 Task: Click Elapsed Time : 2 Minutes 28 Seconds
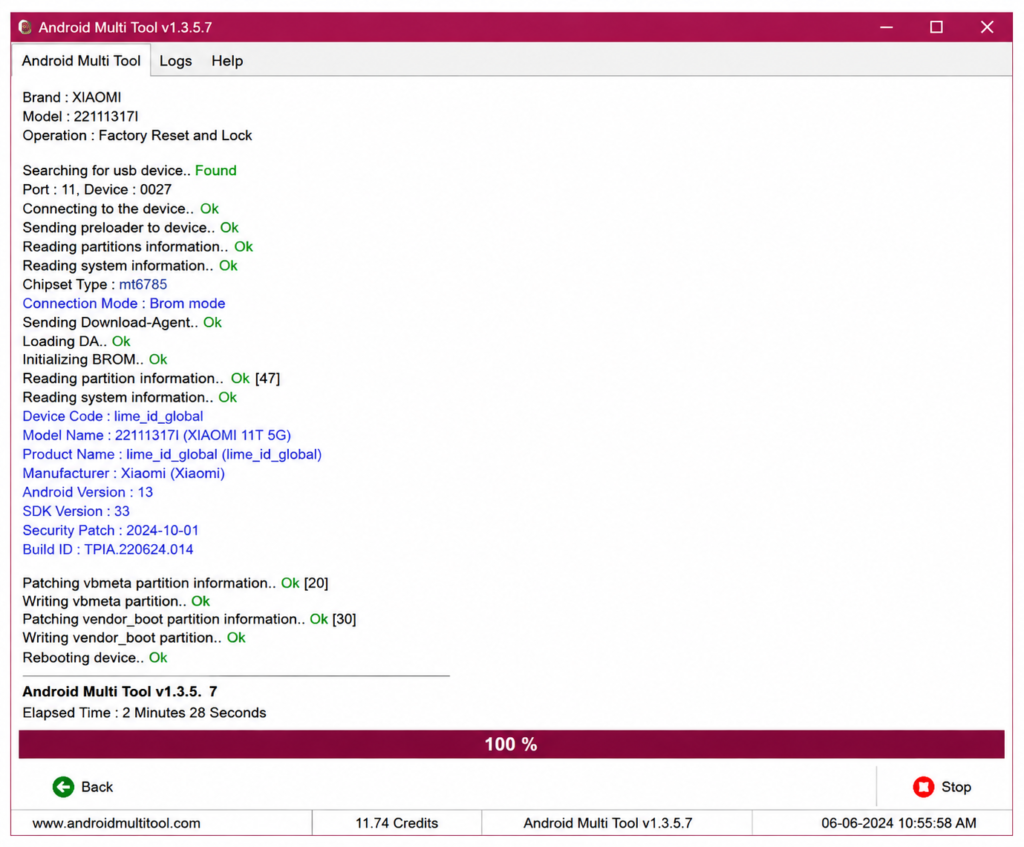(x=144, y=712)
